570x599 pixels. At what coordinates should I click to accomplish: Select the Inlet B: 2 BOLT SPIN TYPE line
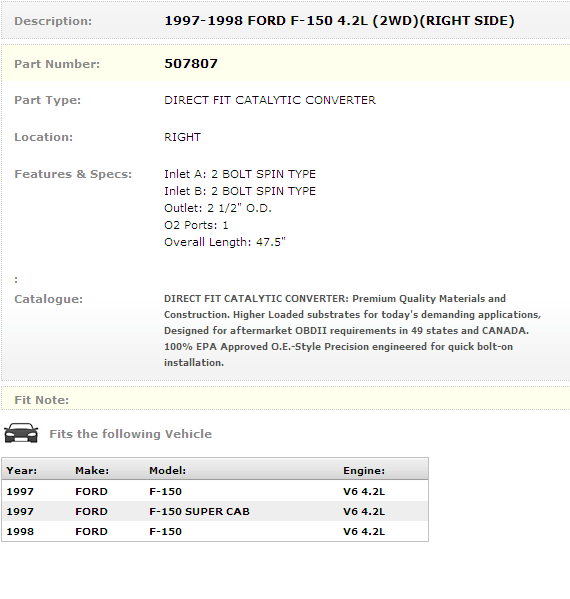pos(240,191)
